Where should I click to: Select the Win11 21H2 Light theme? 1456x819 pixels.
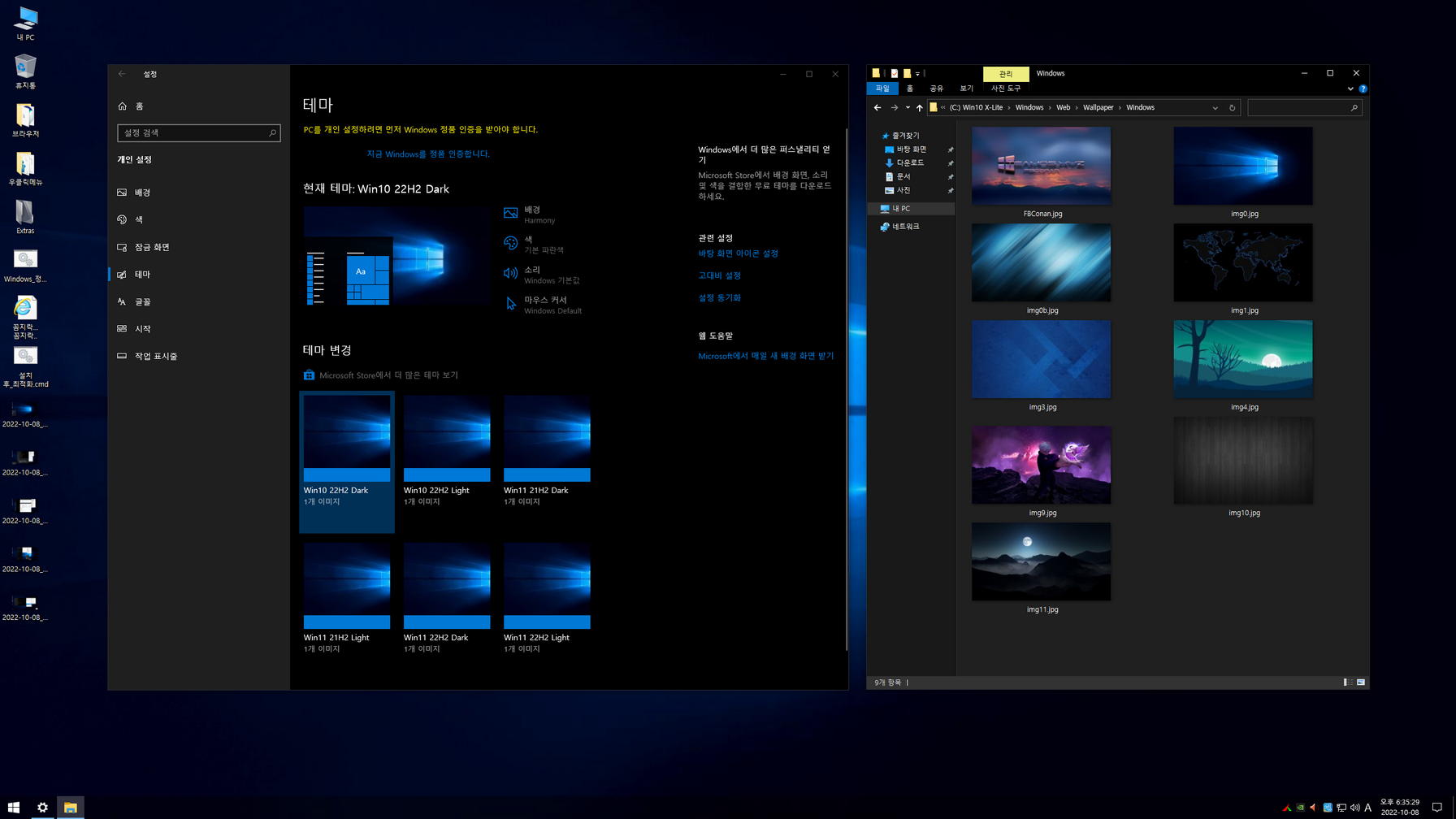347,598
